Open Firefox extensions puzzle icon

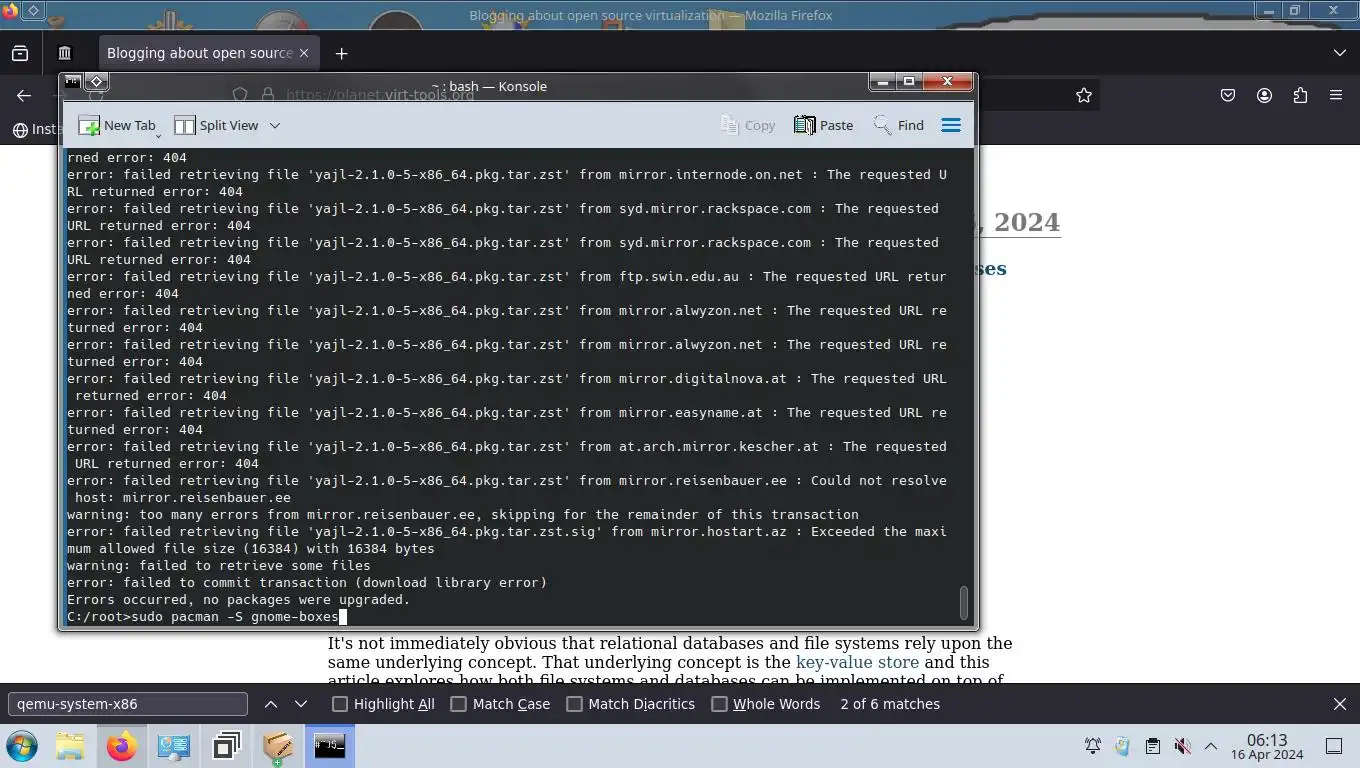point(1300,95)
